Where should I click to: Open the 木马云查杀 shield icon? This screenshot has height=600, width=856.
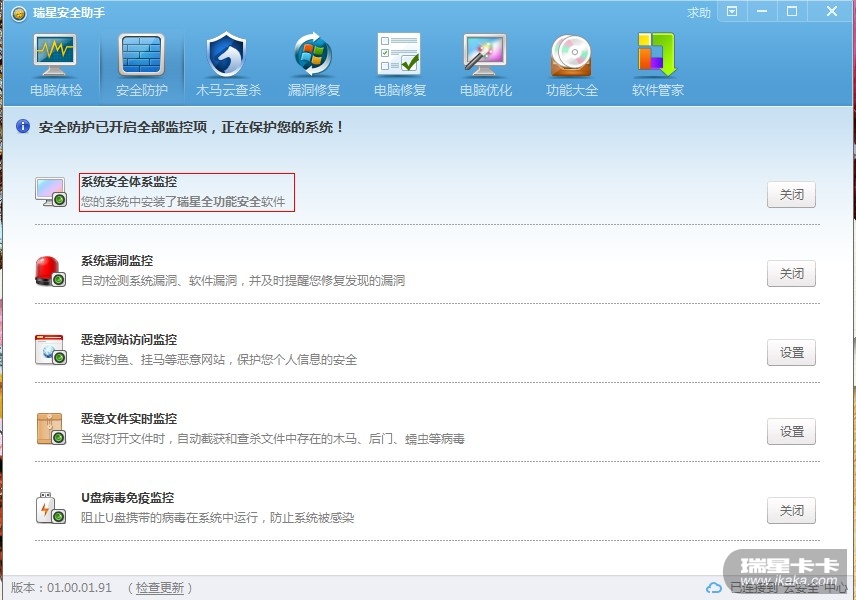pyautogui.click(x=227, y=55)
